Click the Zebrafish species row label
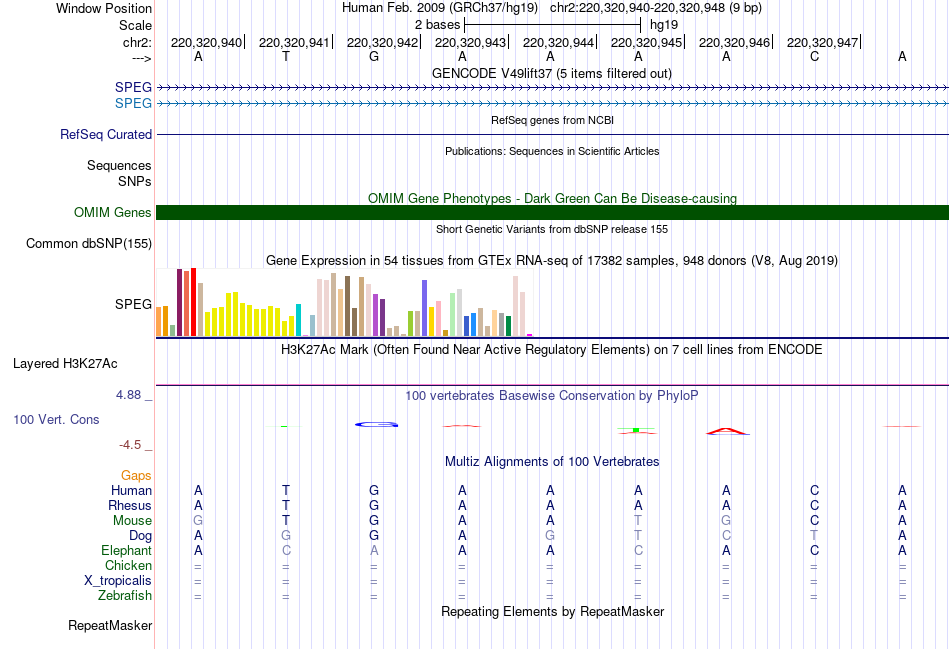The width and height of the screenshot is (950, 649). click(x=125, y=596)
